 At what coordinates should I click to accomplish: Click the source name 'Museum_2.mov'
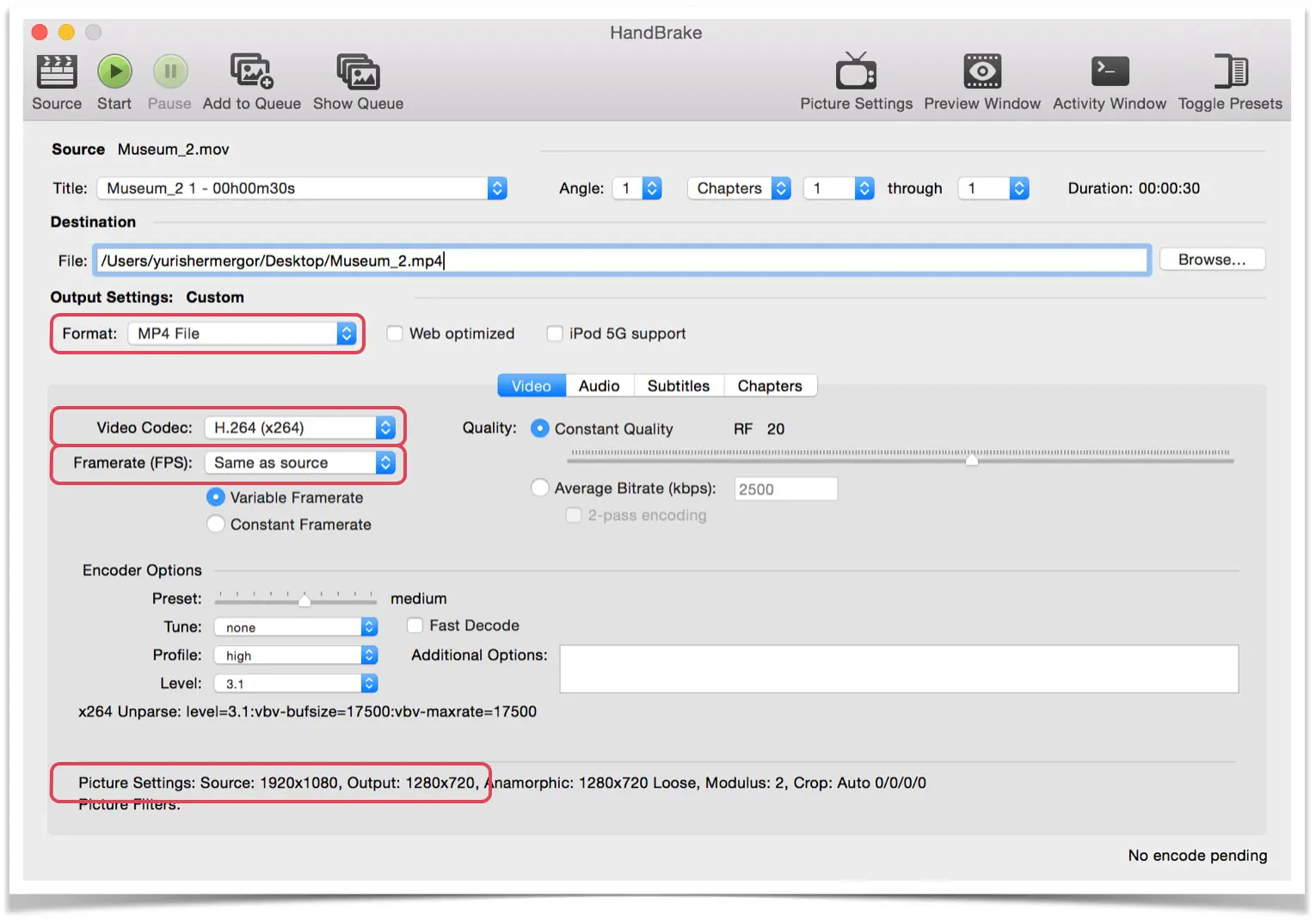pos(174,149)
